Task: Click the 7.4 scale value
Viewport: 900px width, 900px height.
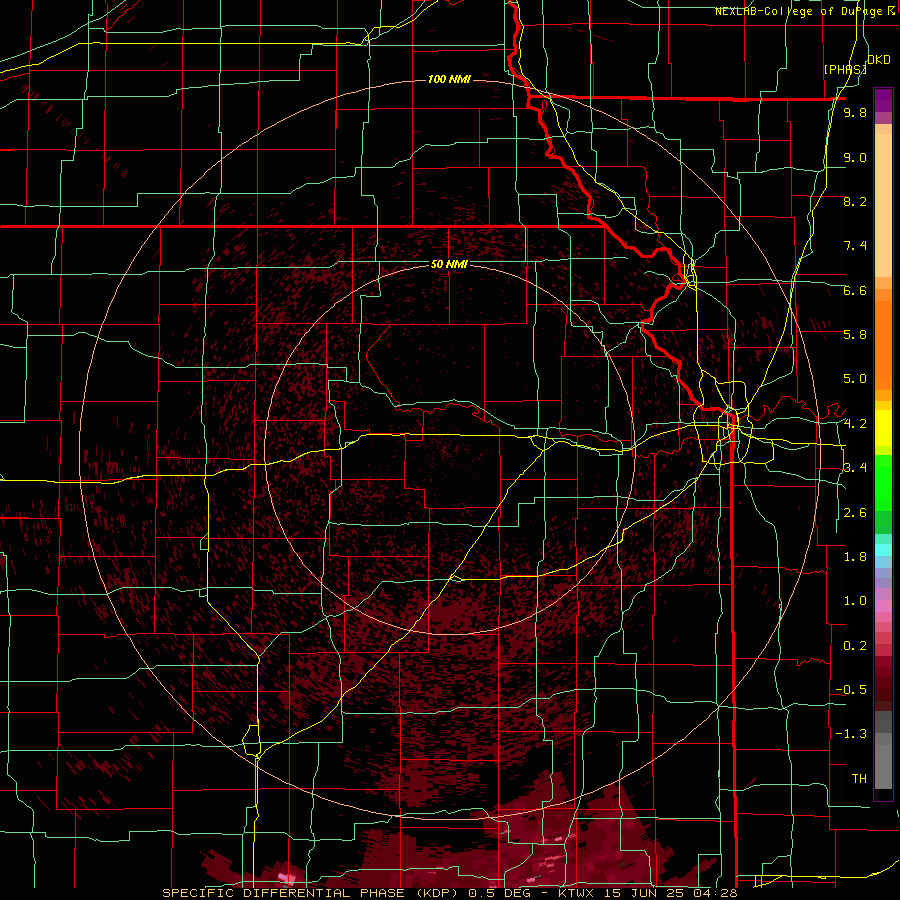Action: click(x=855, y=246)
